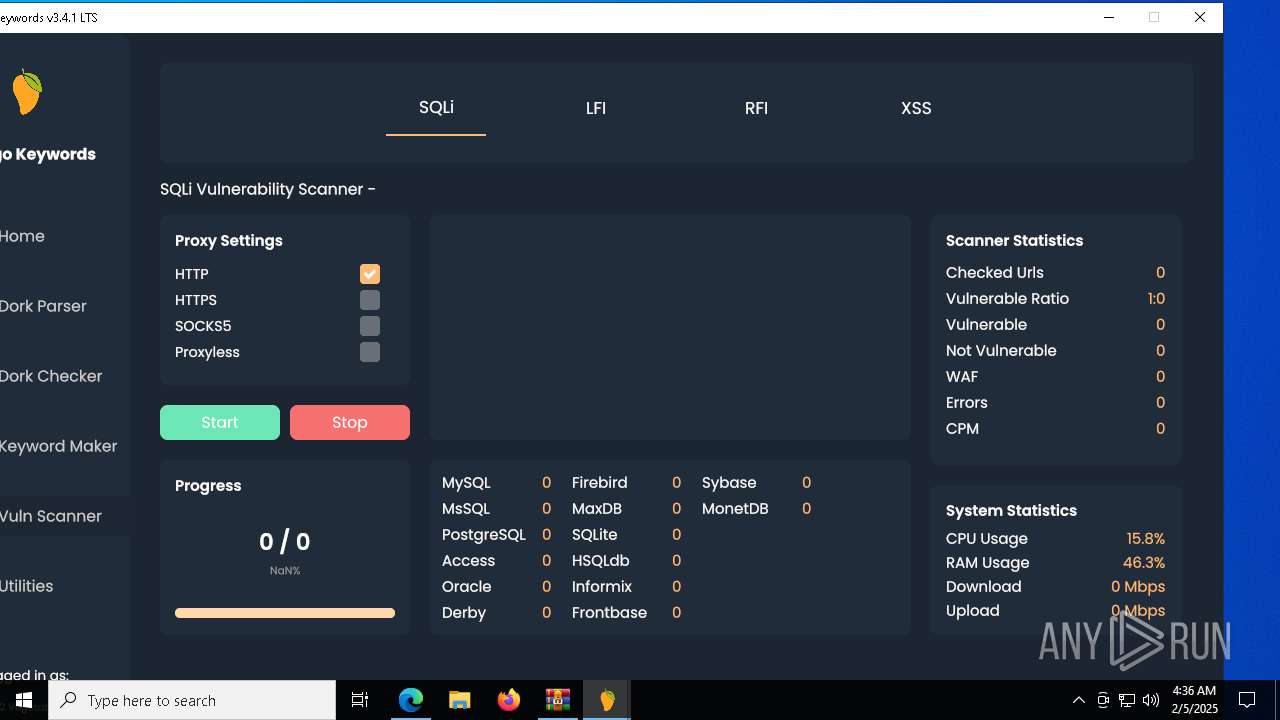
Task: Open File Explorer from the taskbar
Action: tap(460, 700)
